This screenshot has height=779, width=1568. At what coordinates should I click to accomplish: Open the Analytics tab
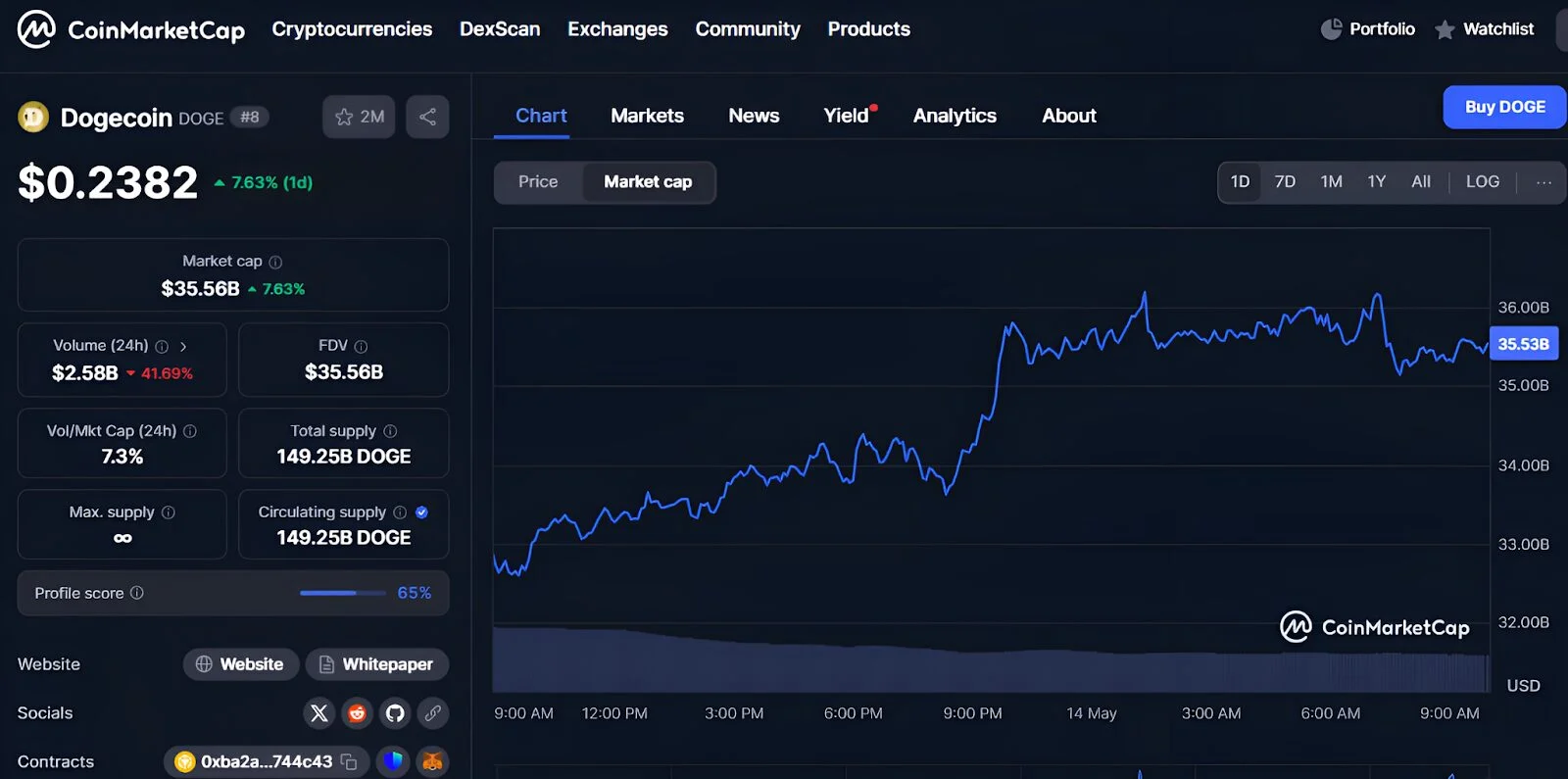click(x=955, y=116)
